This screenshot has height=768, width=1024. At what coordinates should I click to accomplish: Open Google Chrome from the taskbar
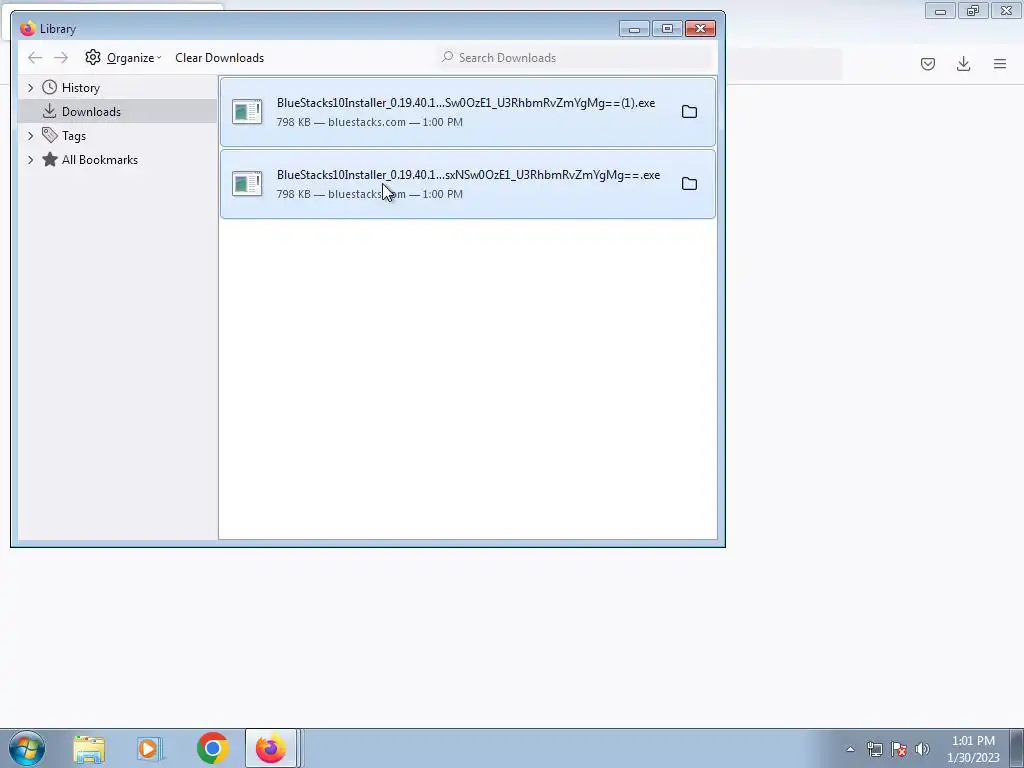coord(212,748)
